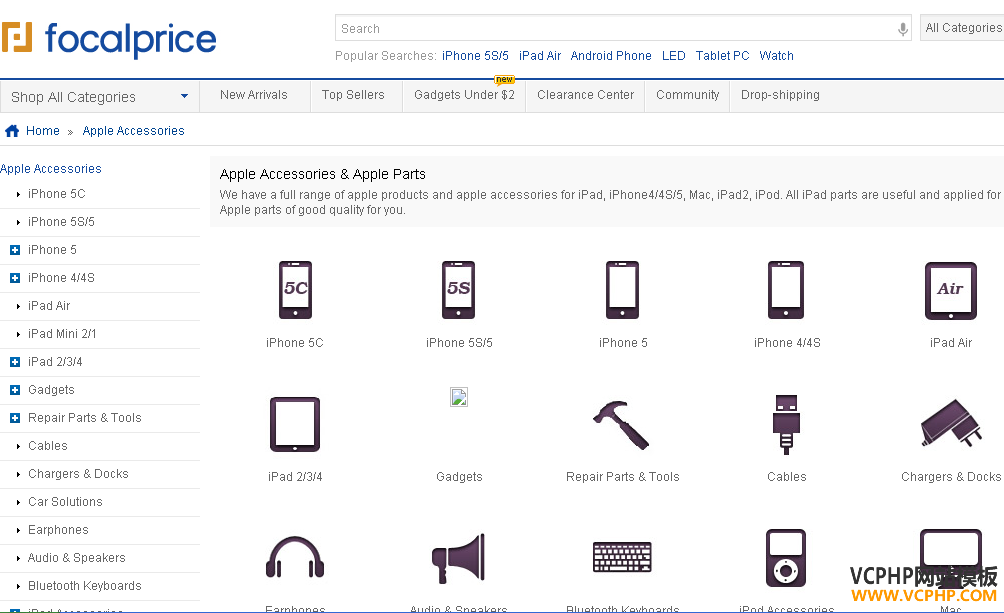
Task: Expand the iPhone 5 sidebar category
Action: pyautogui.click(x=15, y=250)
